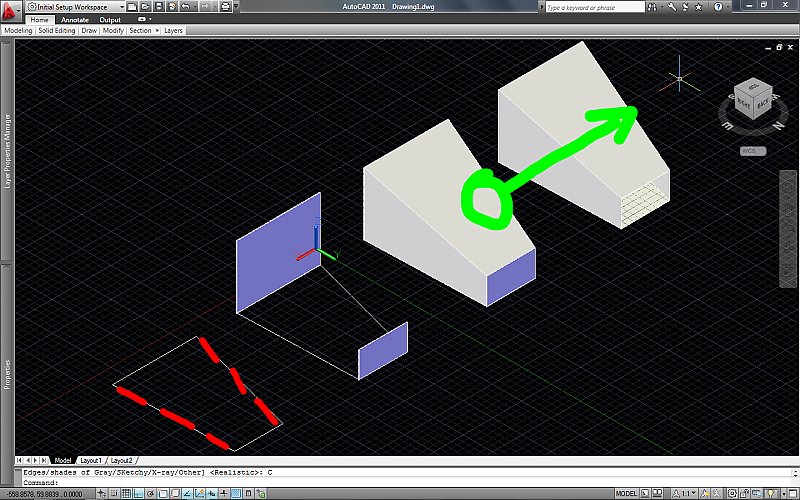Expand the status bar application menu arrow
The height and width of the screenshot is (500, 800).
tap(784, 493)
